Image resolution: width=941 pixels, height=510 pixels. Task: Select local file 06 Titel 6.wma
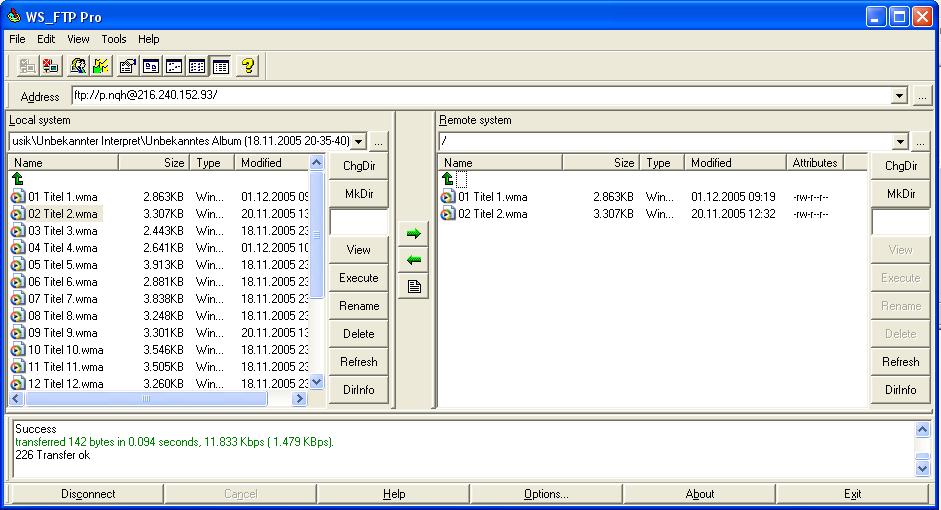tap(62, 282)
